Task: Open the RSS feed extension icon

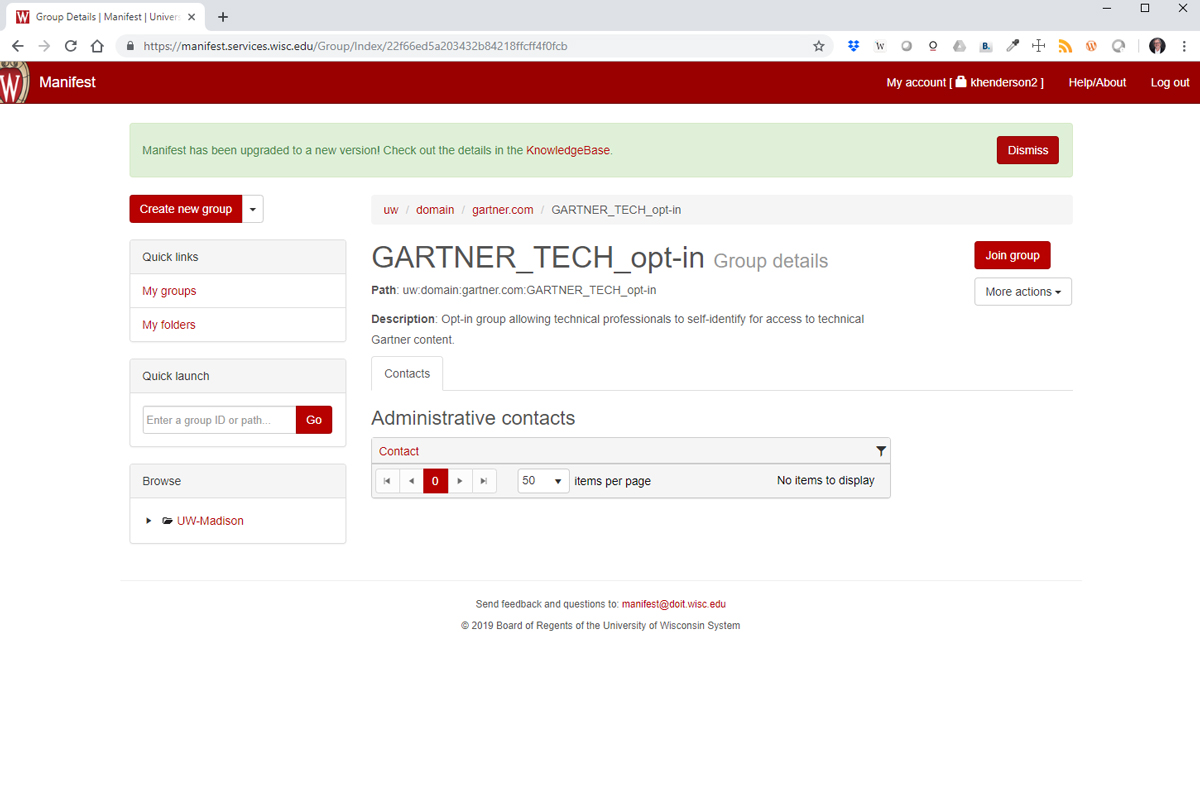Action: [x=1065, y=45]
